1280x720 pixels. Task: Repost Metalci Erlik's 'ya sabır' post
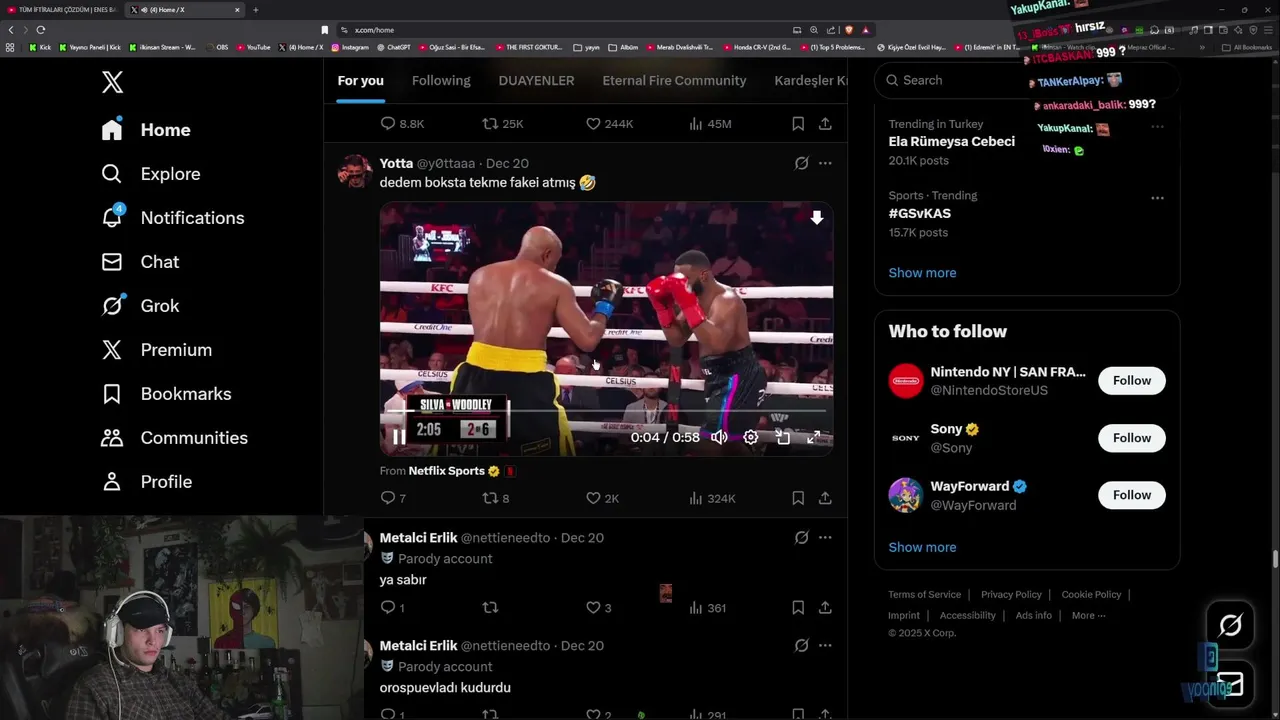coord(490,608)
